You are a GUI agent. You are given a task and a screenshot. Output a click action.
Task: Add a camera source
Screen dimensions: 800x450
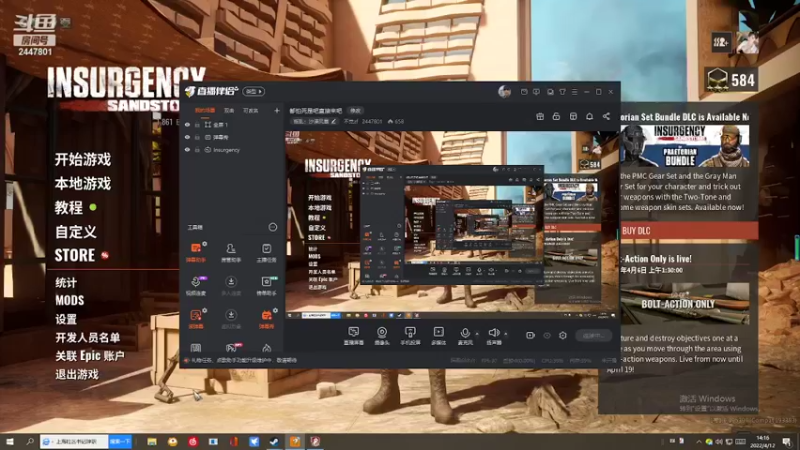coord(382,336)
